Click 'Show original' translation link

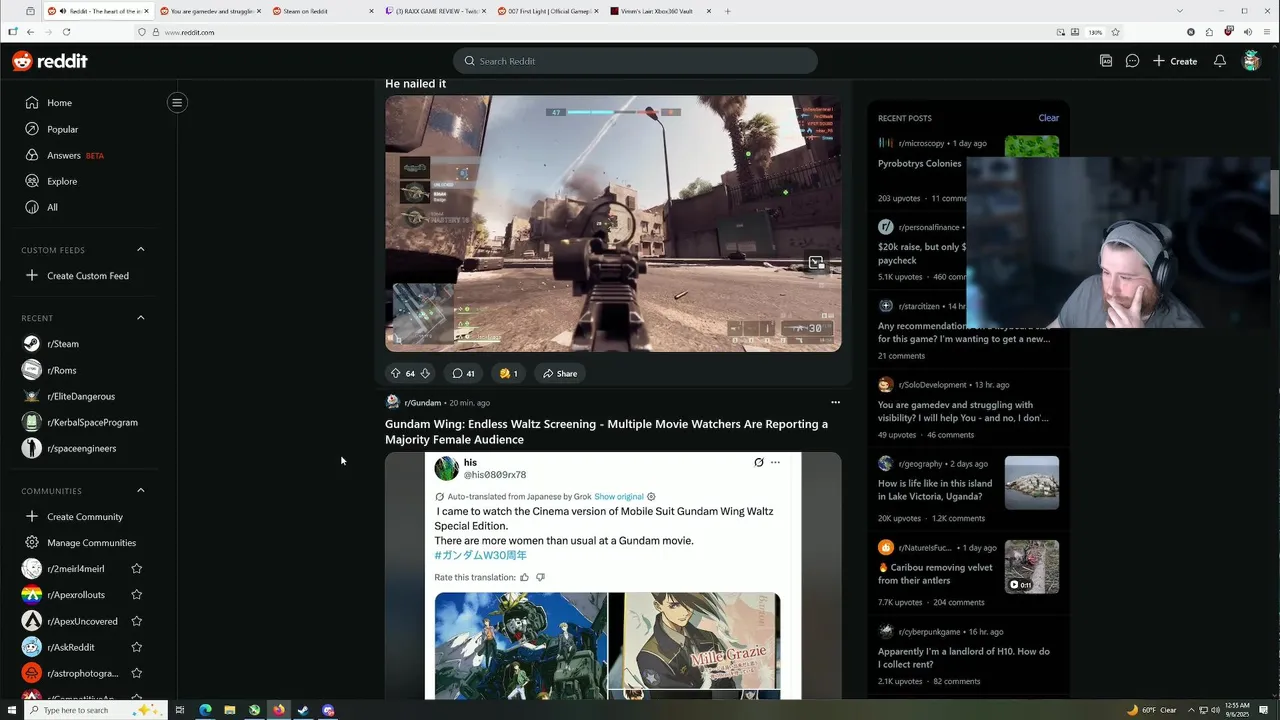click(619, 496)
